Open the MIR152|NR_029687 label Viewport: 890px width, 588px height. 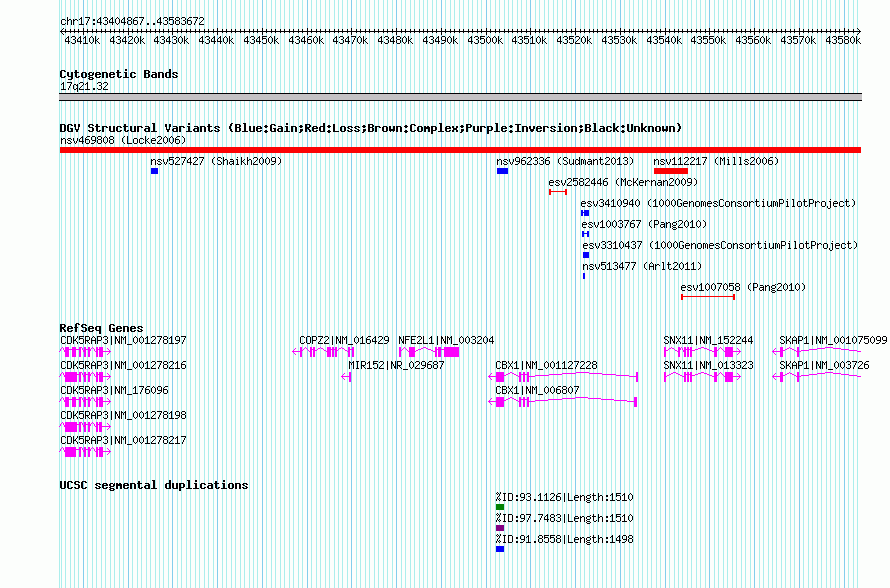pyautogui.click(x=396, y=366)
